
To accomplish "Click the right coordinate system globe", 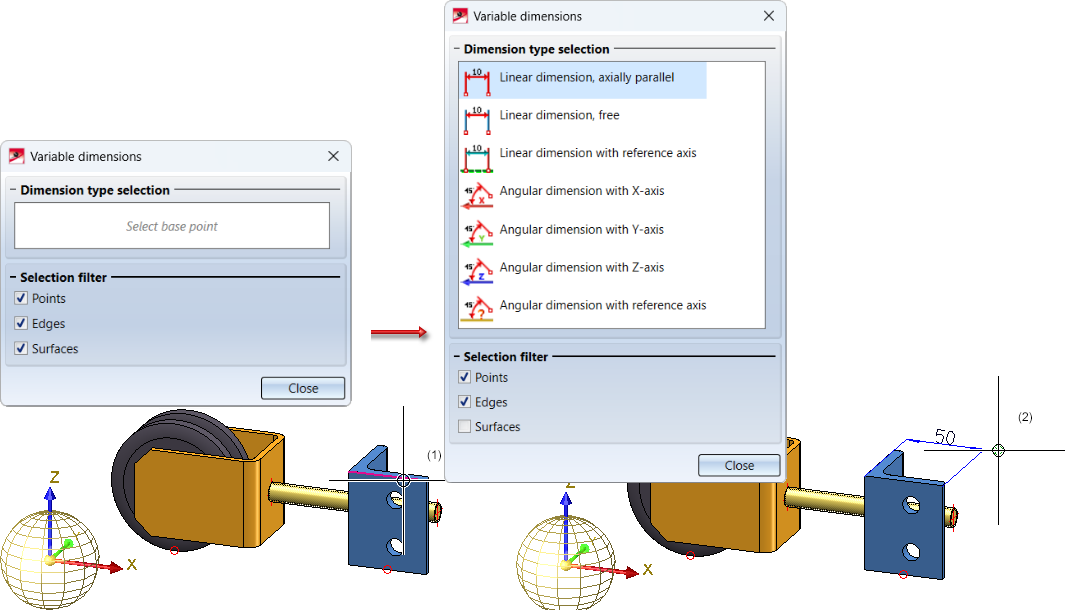I will (566, 563).
